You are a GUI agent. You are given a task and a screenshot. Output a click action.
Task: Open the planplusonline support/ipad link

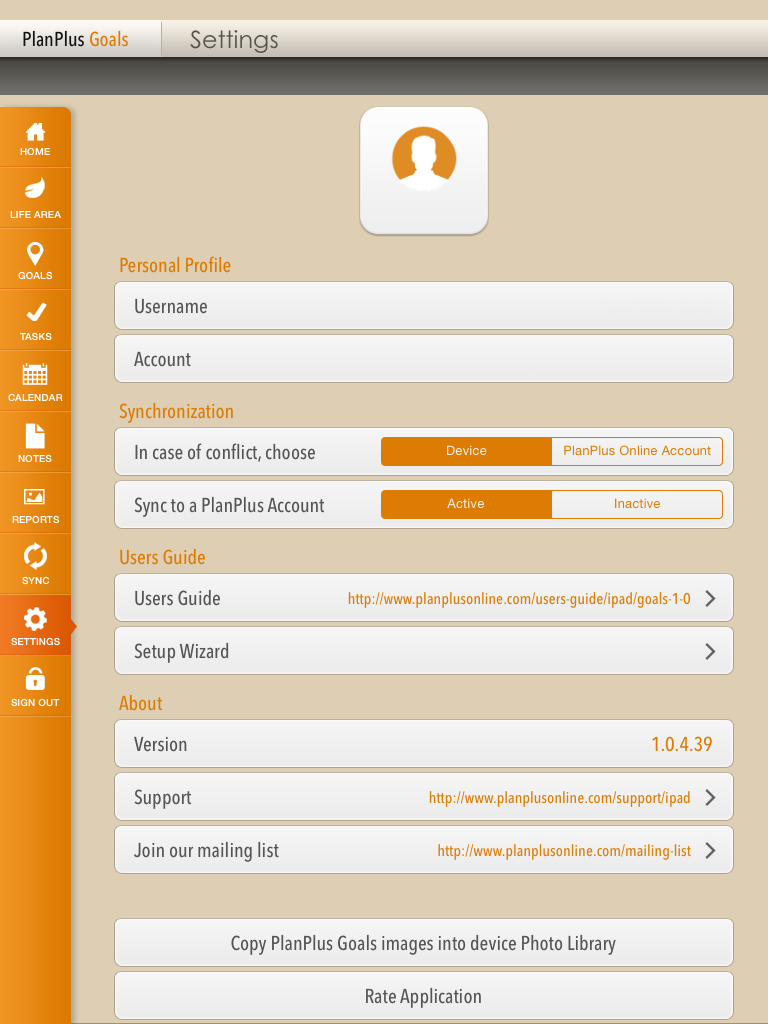[x=560, y=798]
